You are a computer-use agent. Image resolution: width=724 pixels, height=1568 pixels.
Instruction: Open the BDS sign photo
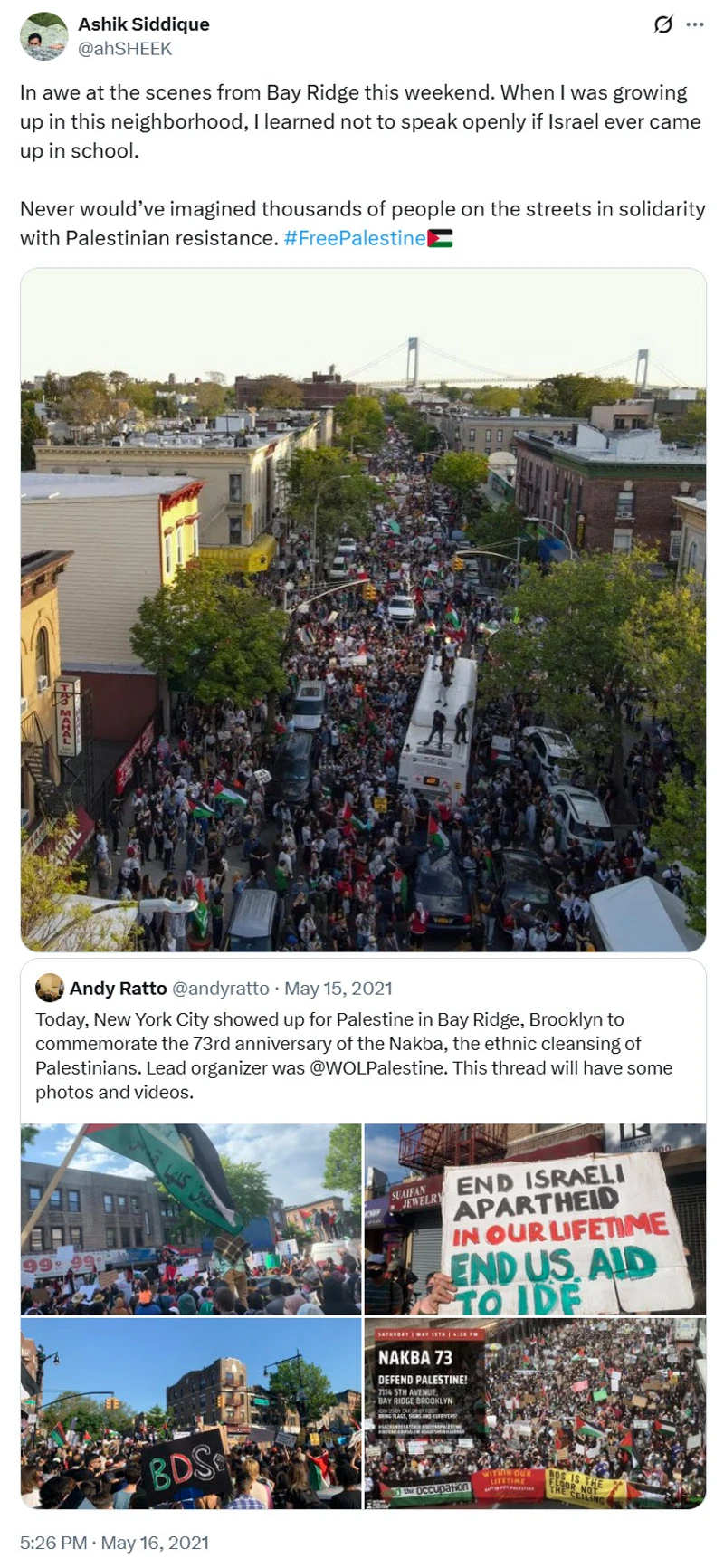pyautogui.click(x=191, y=1412)
